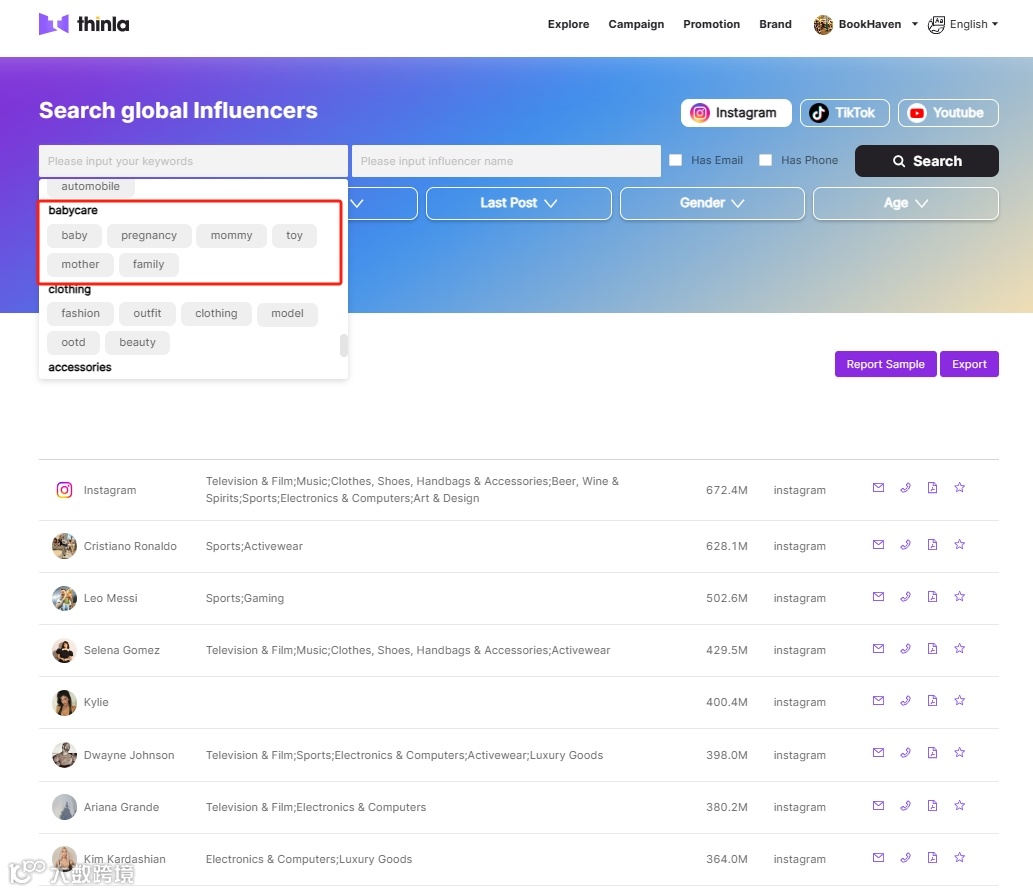Select the fashion keyword tag
Viewport: 1033px width, 892px height.
(x=80, y=314)
